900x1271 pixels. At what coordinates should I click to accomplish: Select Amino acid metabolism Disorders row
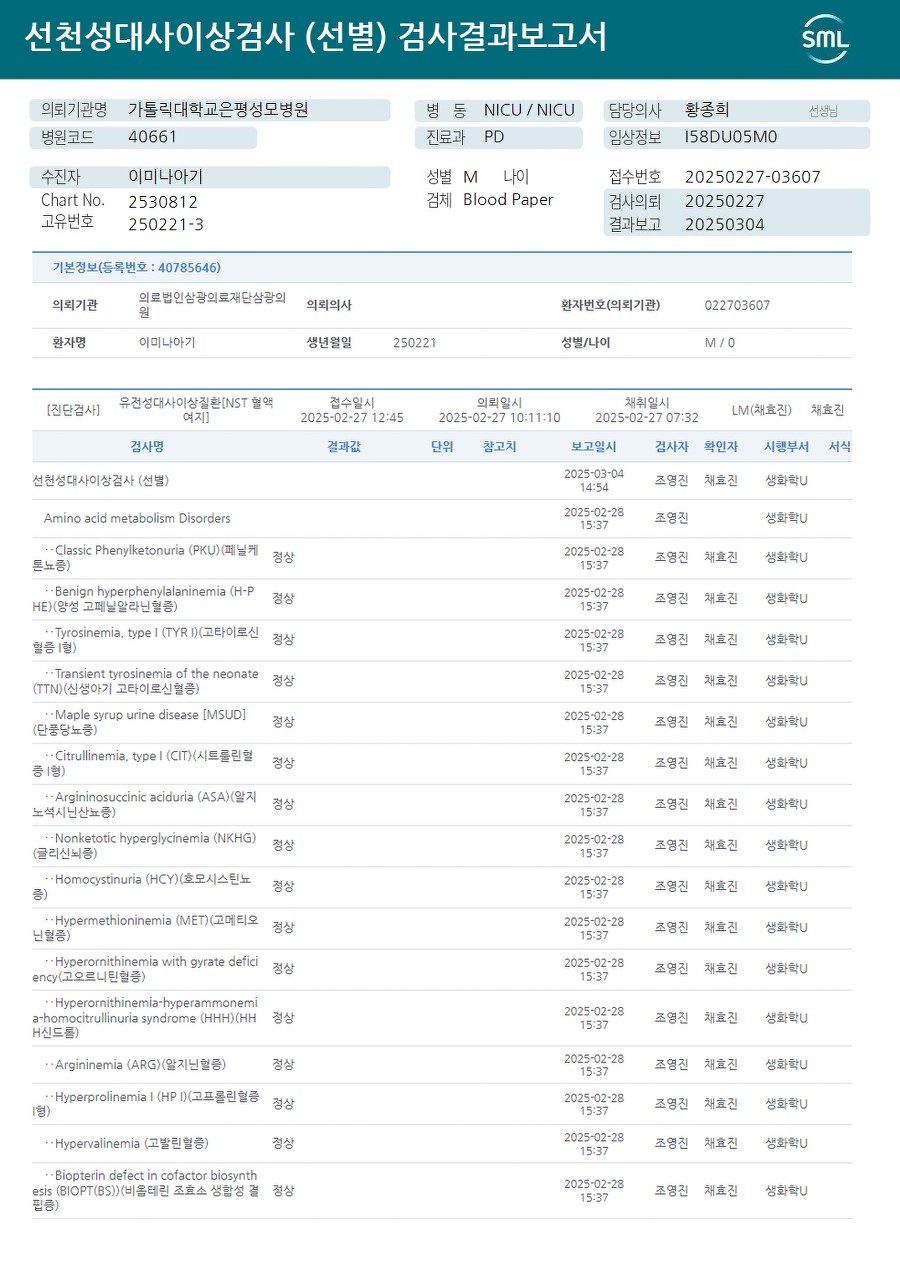point(442,518)
